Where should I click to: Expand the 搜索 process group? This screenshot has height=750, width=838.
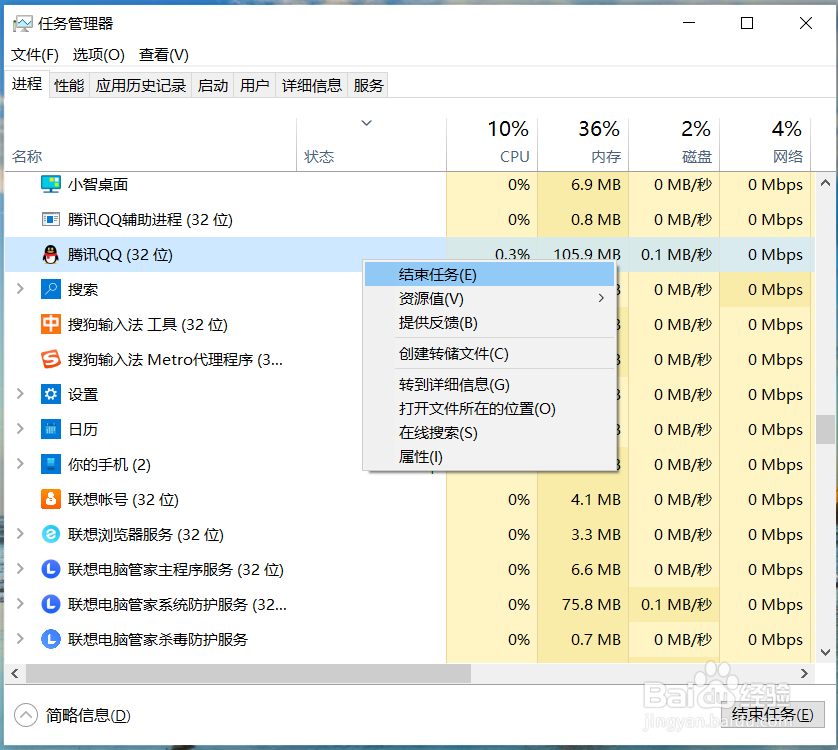point(20,289)
